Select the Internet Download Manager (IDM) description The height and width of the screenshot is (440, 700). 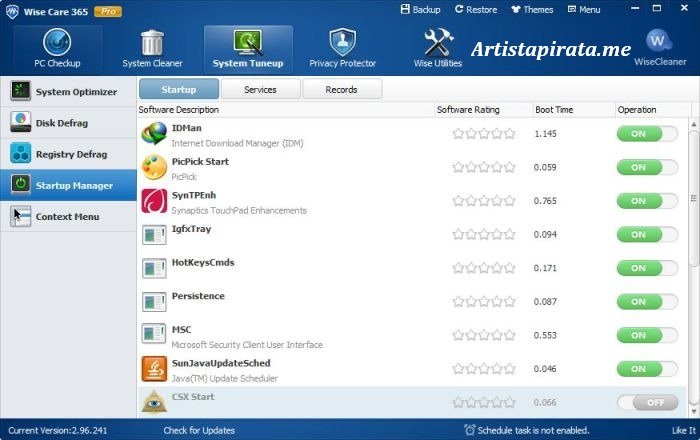pyautogui.click(x=238, y=143)
